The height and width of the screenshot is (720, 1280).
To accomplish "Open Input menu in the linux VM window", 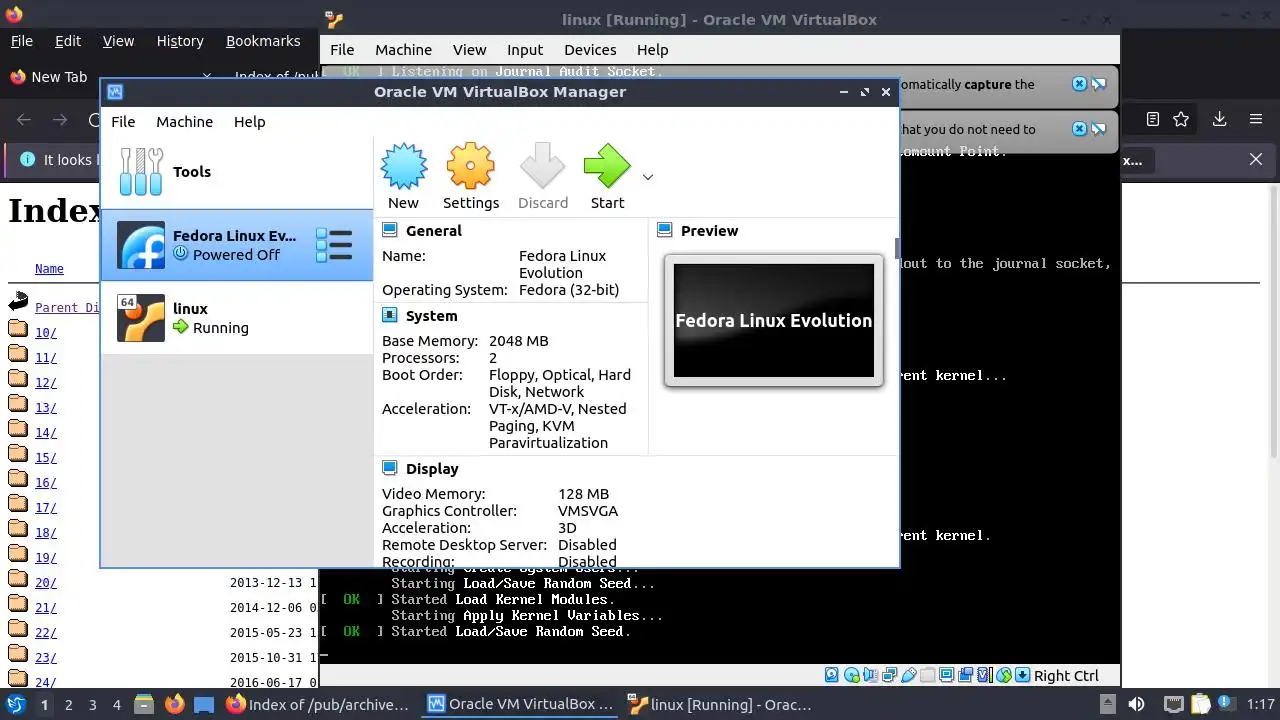I will click(x=525, y=49).
